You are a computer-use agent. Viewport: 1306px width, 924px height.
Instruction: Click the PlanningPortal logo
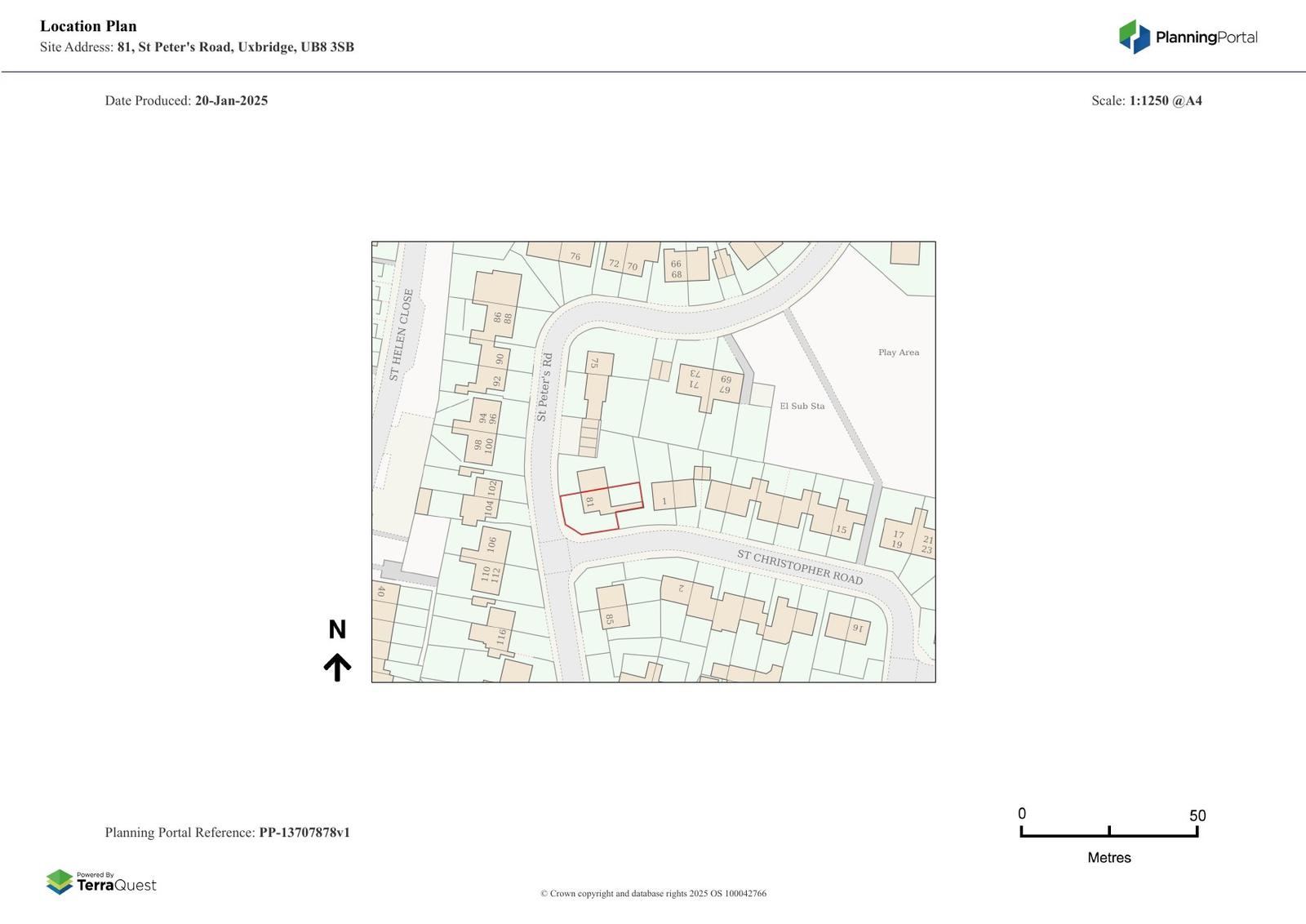(1187, 37)
